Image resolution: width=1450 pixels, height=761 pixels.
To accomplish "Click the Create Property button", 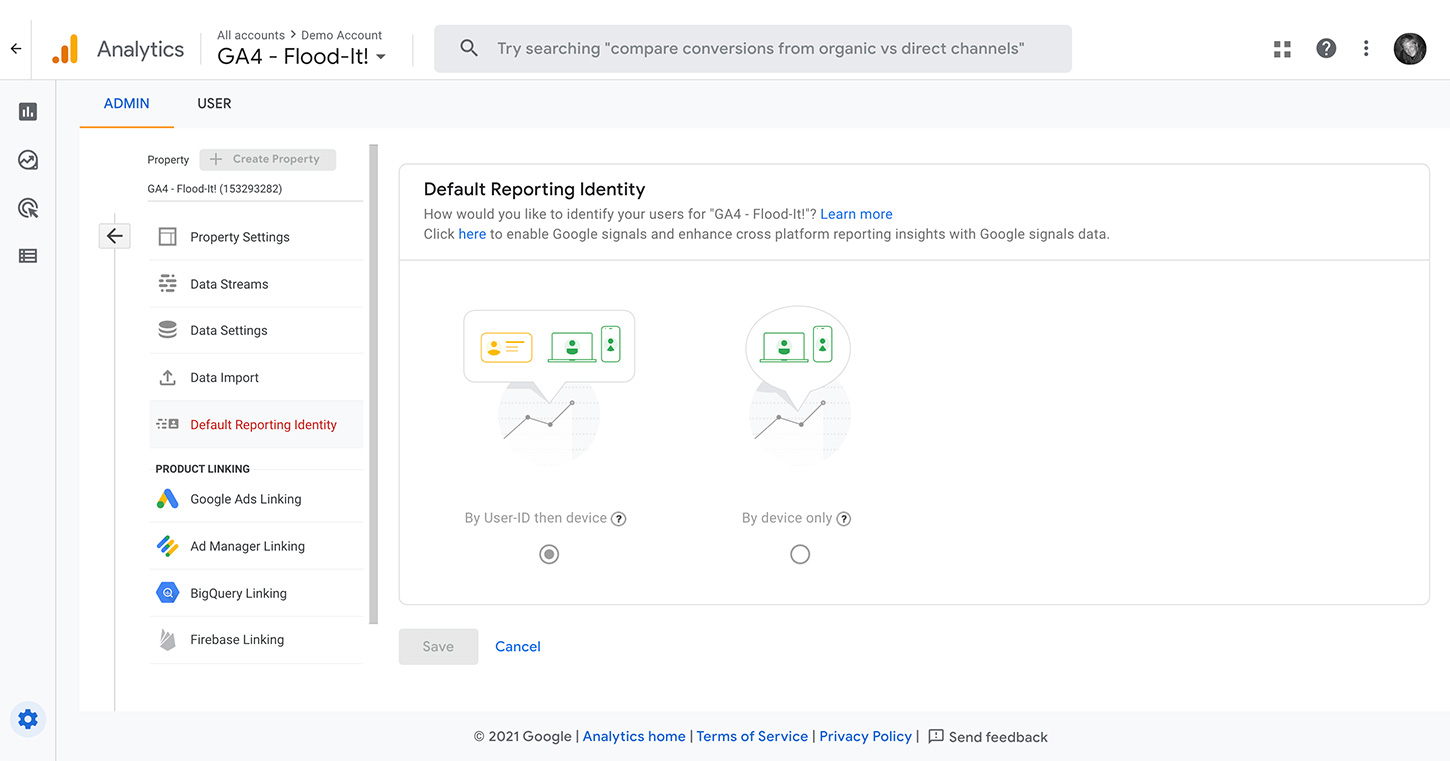I will [x=268, y=159].
